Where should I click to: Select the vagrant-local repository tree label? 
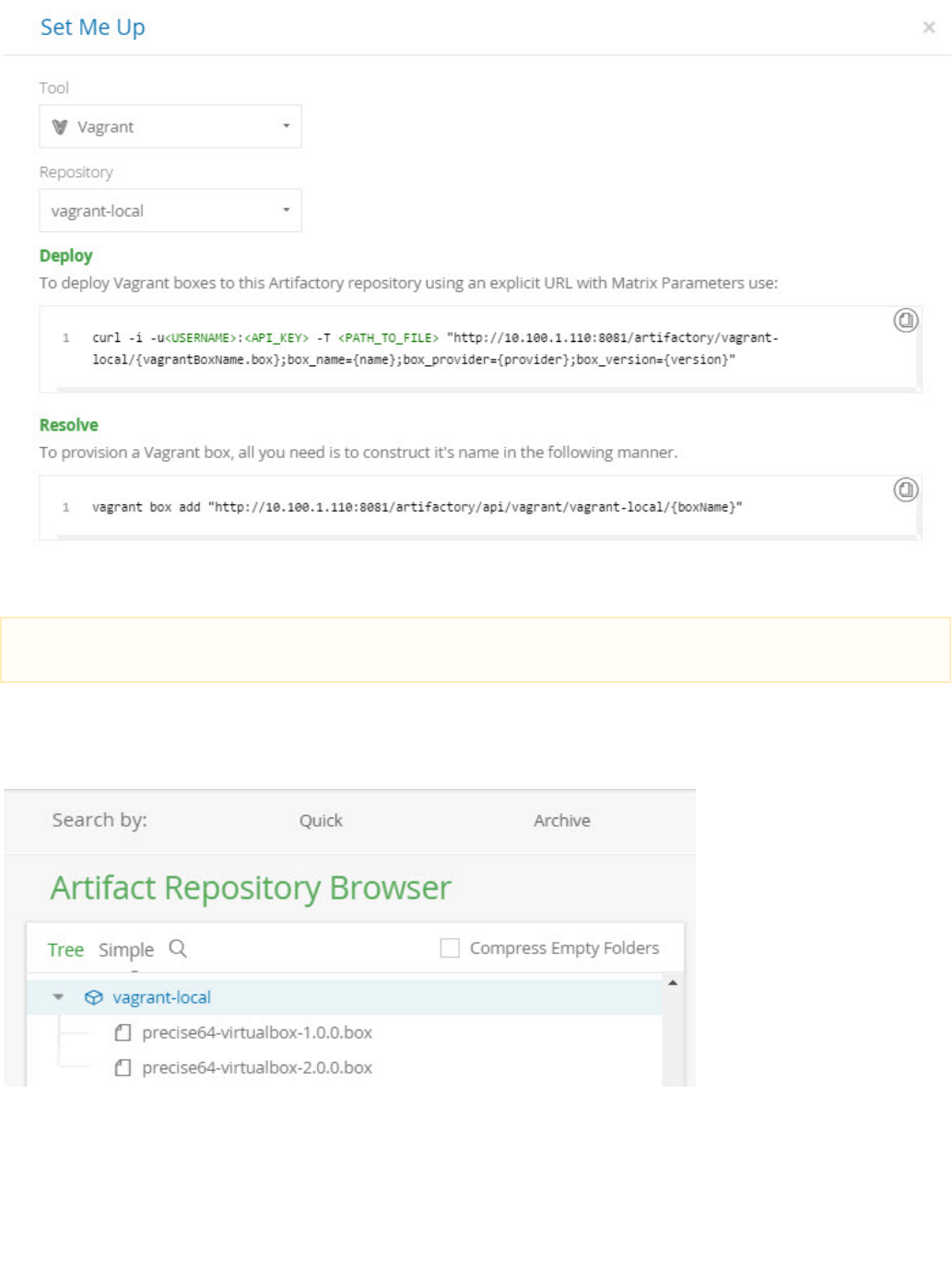point(161,997)
